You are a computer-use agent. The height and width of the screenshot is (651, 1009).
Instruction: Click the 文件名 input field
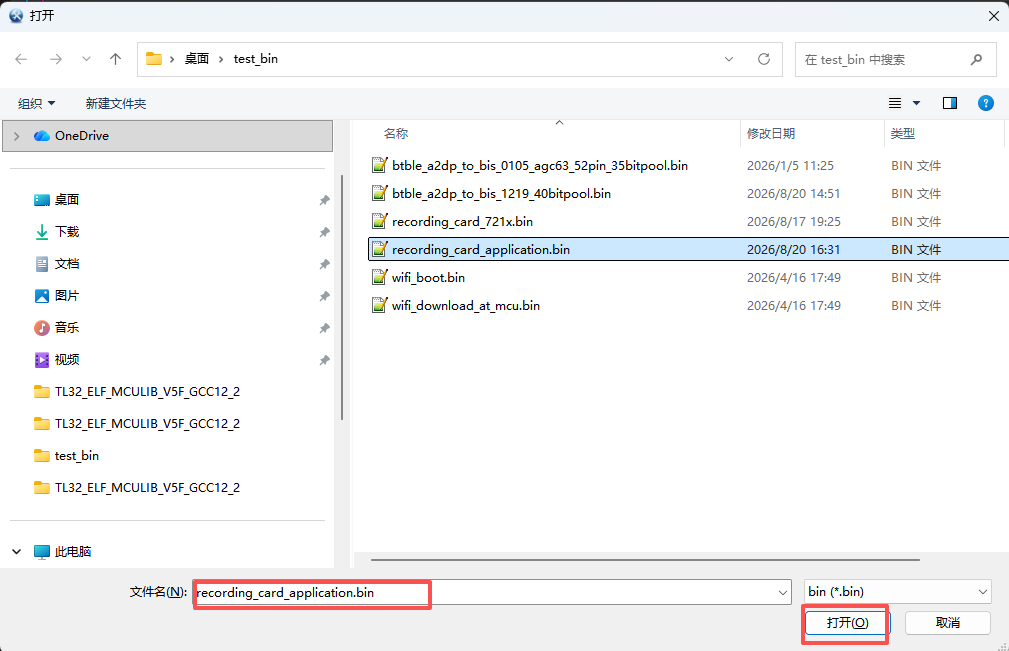point(492,592)
